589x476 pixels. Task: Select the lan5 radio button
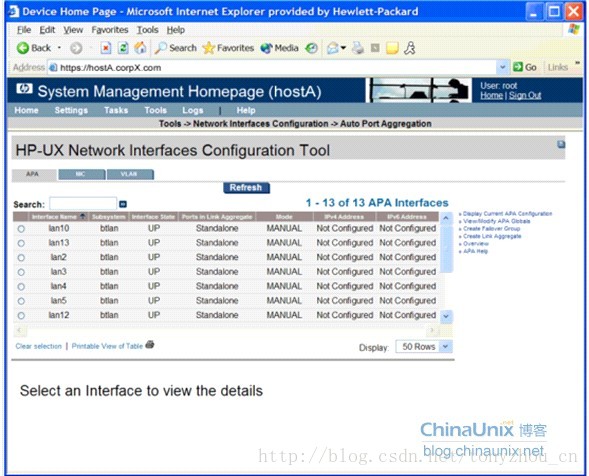[21, 301]
